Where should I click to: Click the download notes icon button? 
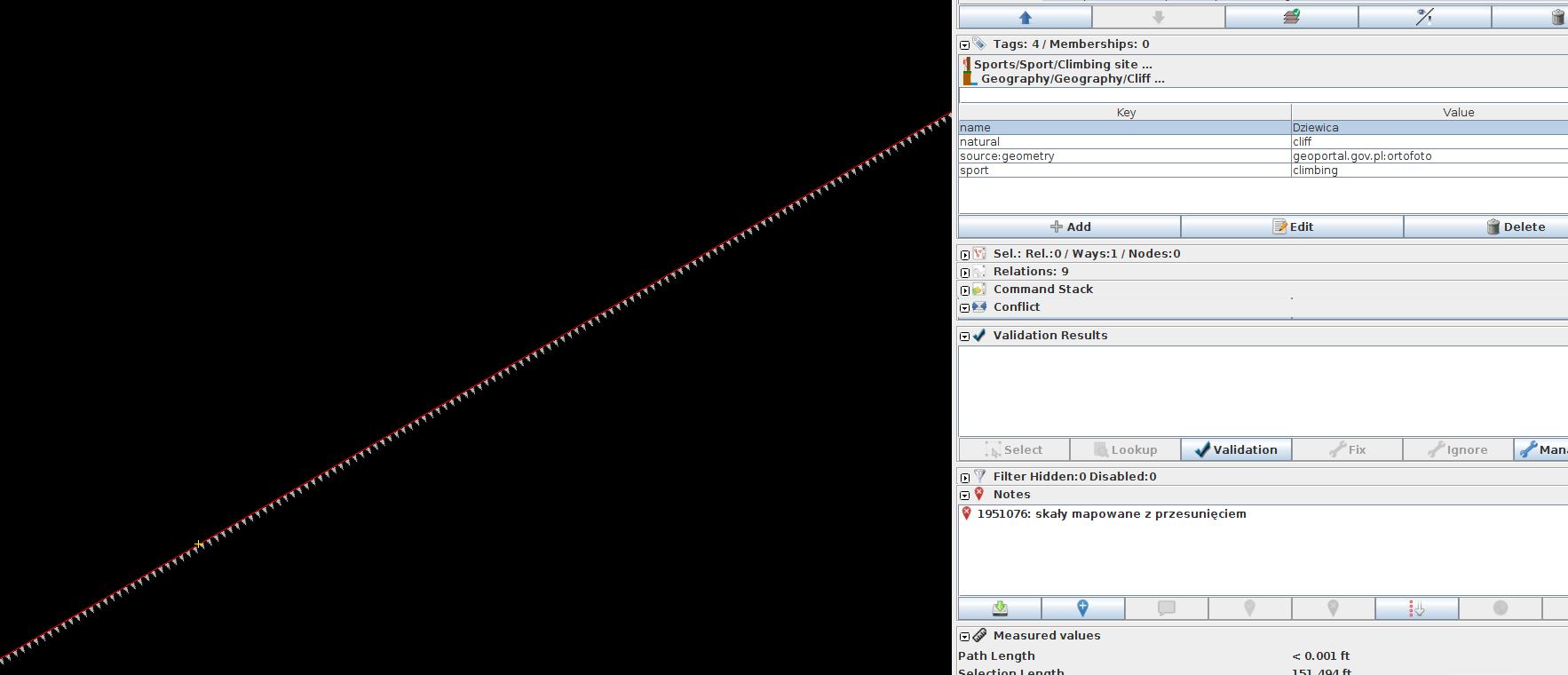1000,608
